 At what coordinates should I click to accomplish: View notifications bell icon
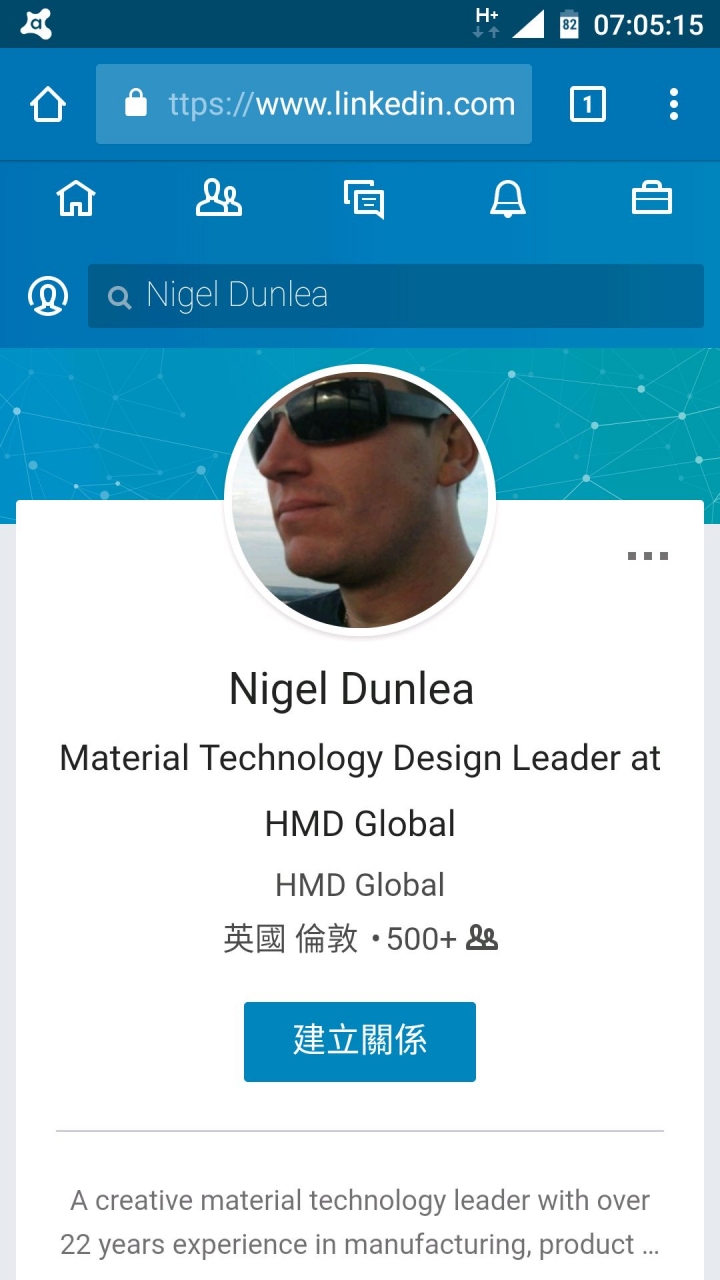508,198
